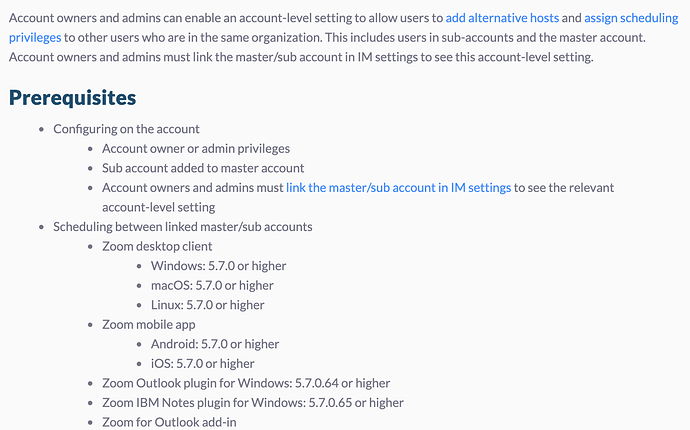Click the "Configuring on the account" bullet
The width and height of the screenshot is (690, 430).
(x=126, y=129)
